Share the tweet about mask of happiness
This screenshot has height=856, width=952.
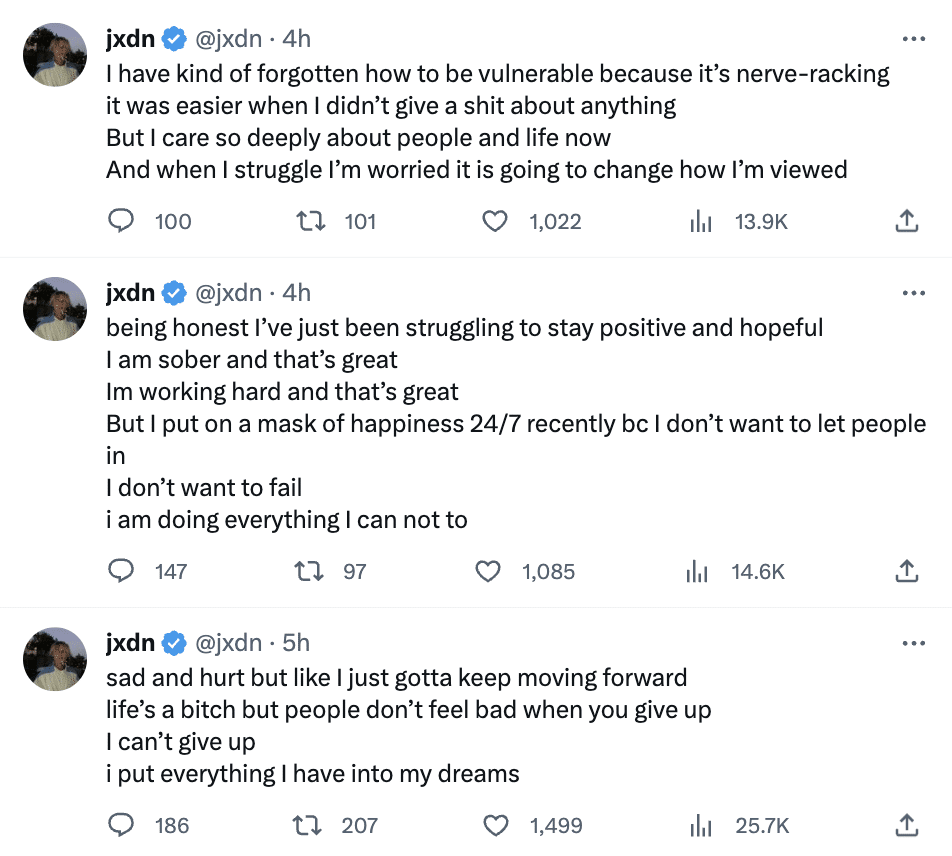pos(906,571)
